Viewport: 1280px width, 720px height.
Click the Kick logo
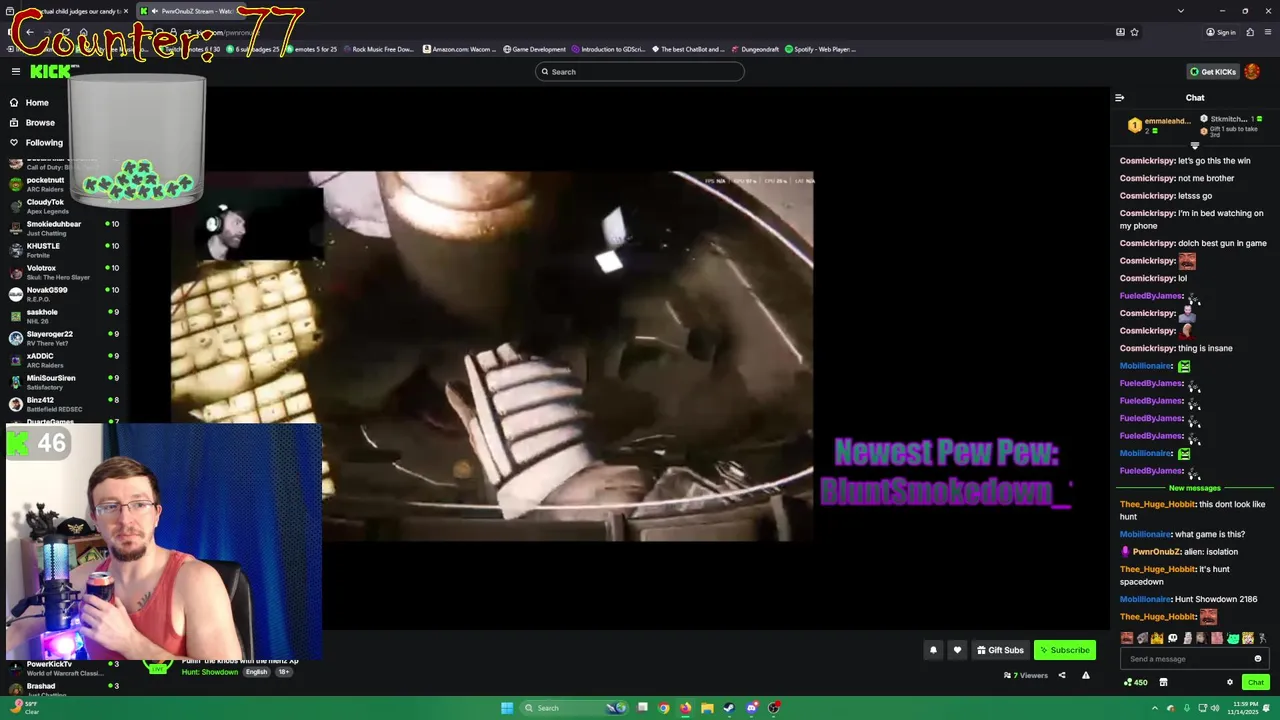coord(50,71)
